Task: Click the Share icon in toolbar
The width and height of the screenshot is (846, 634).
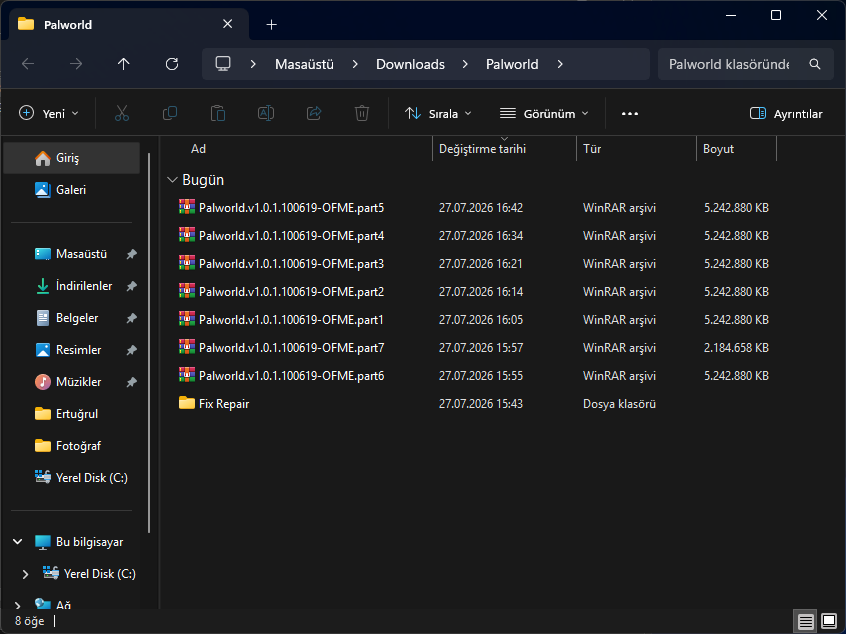Action: [x=314, y=113]
